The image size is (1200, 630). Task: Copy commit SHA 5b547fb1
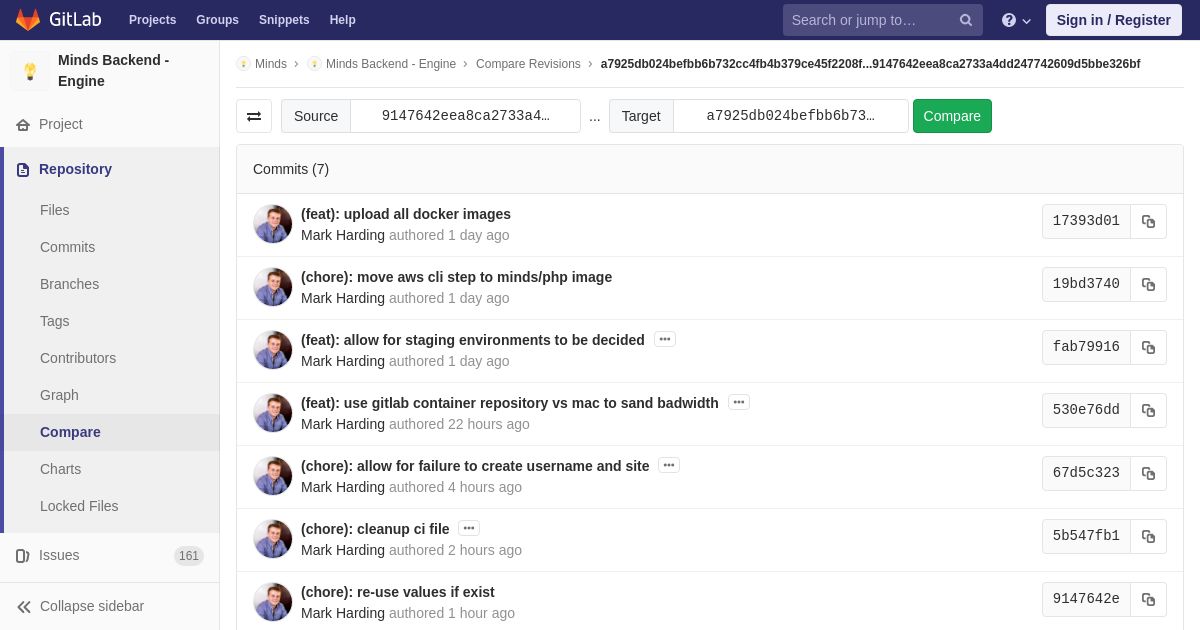pos(1148,537)
